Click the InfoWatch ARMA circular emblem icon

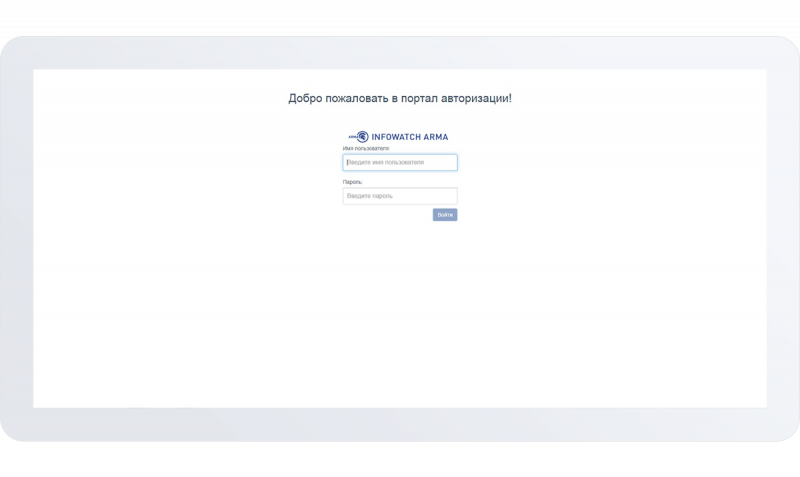pos(363,137)
